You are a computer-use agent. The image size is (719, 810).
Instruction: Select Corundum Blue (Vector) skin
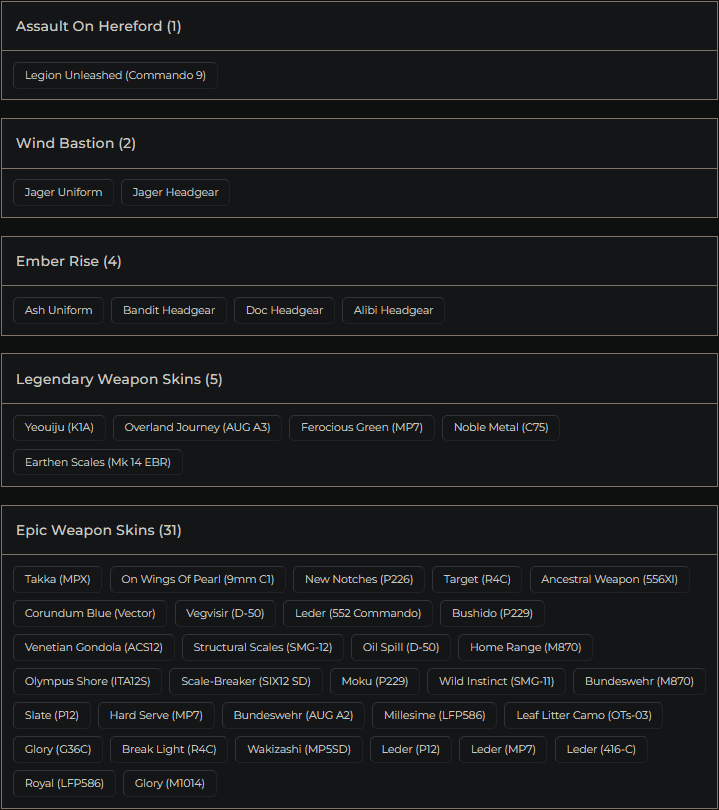[x=90, y=613]
